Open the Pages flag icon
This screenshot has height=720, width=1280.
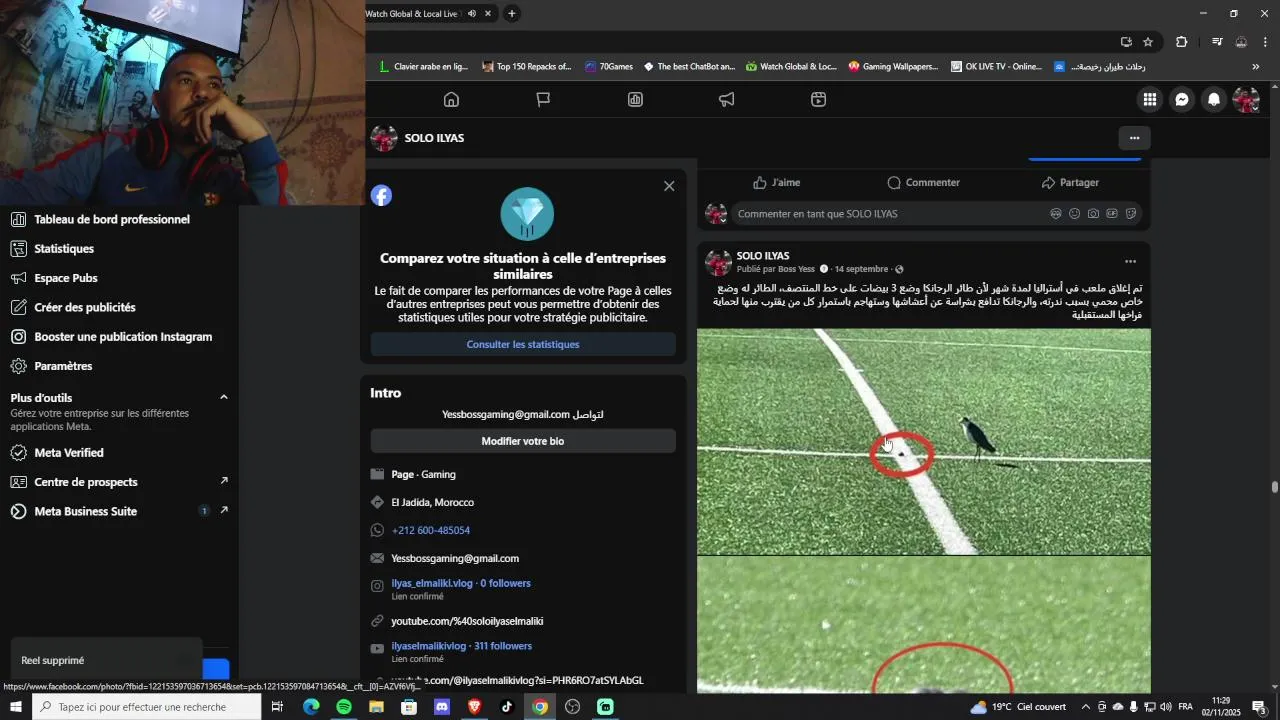point(543,100)
